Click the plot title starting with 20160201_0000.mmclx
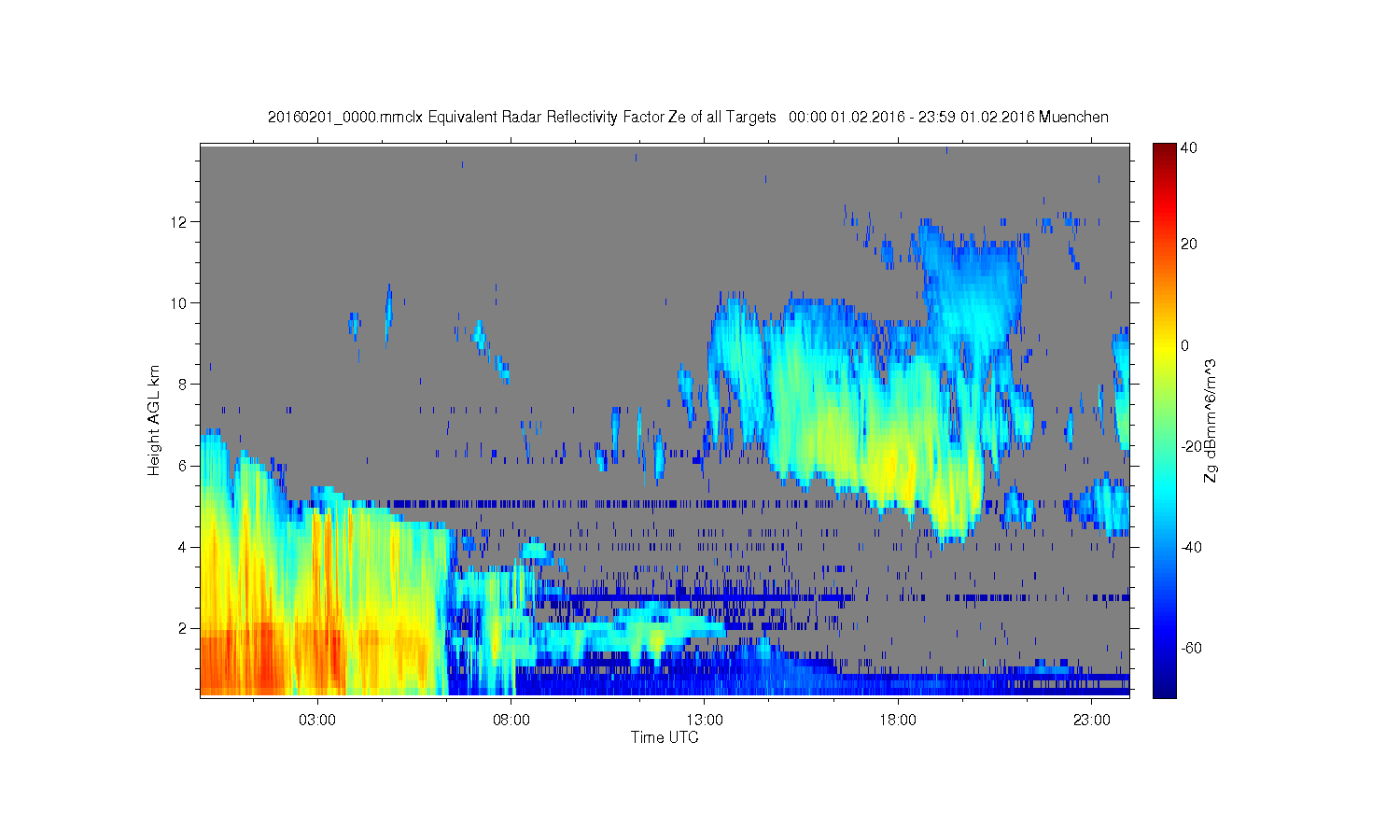 [x=688, y=117]
